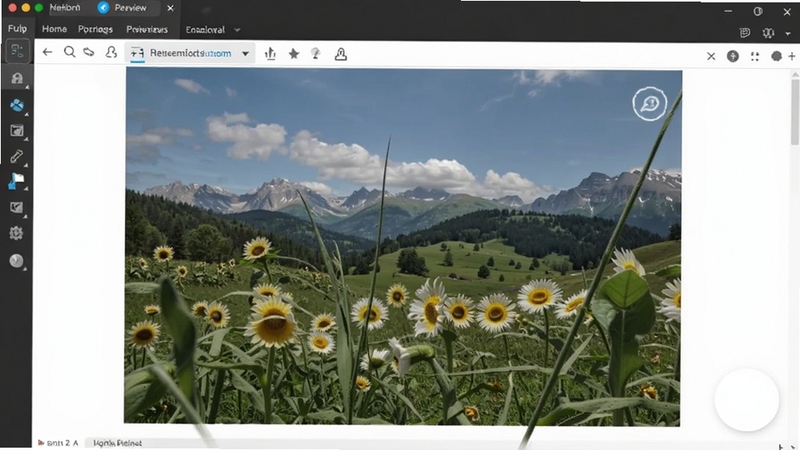Screen dimensions: 800x450
Task: Click the bottom tab next to status text
Action: pos(118,443)
